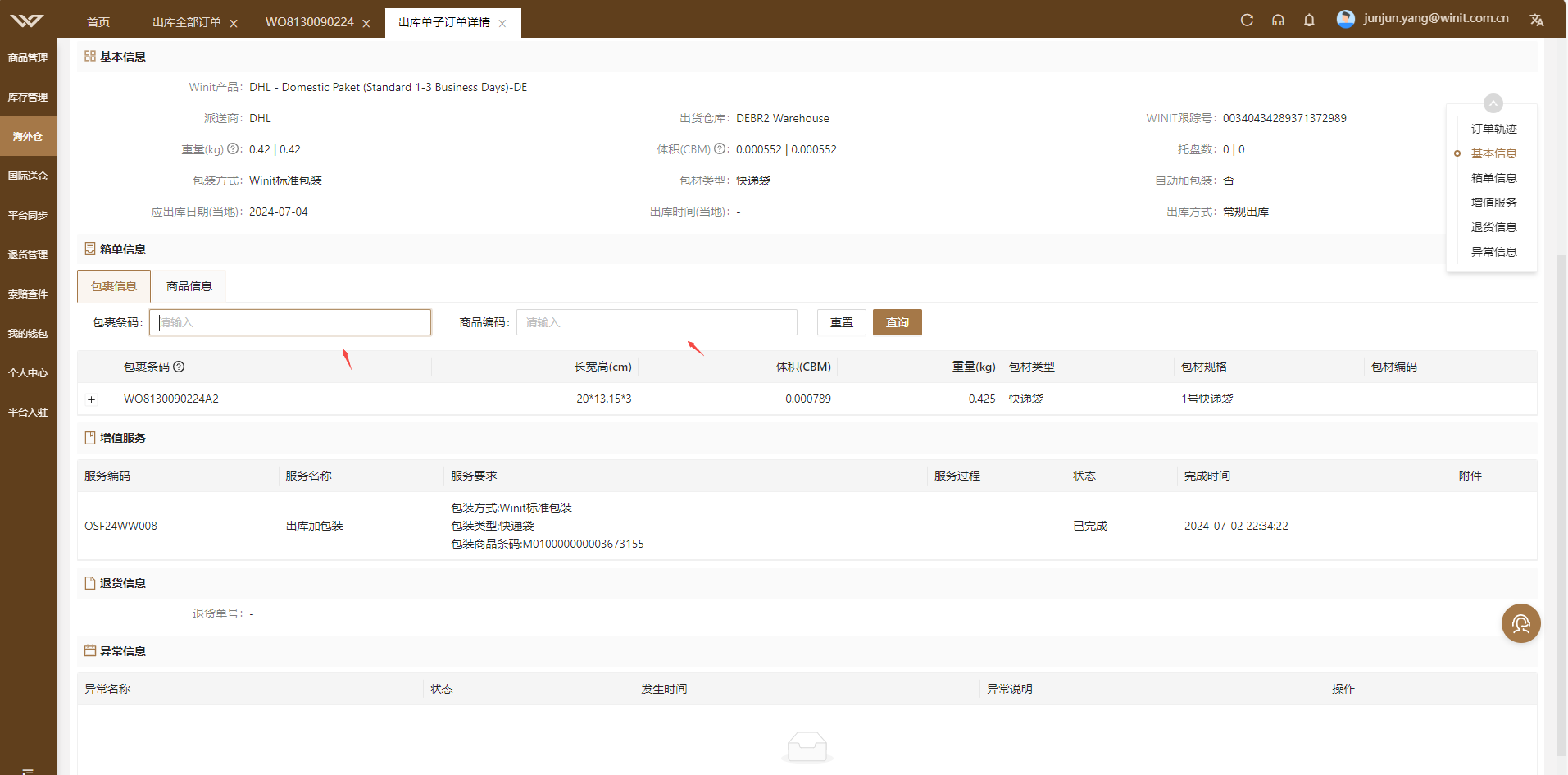1568x775 pixels.
Task: Open 库存管理 in the sidebar
Action: 28,97
